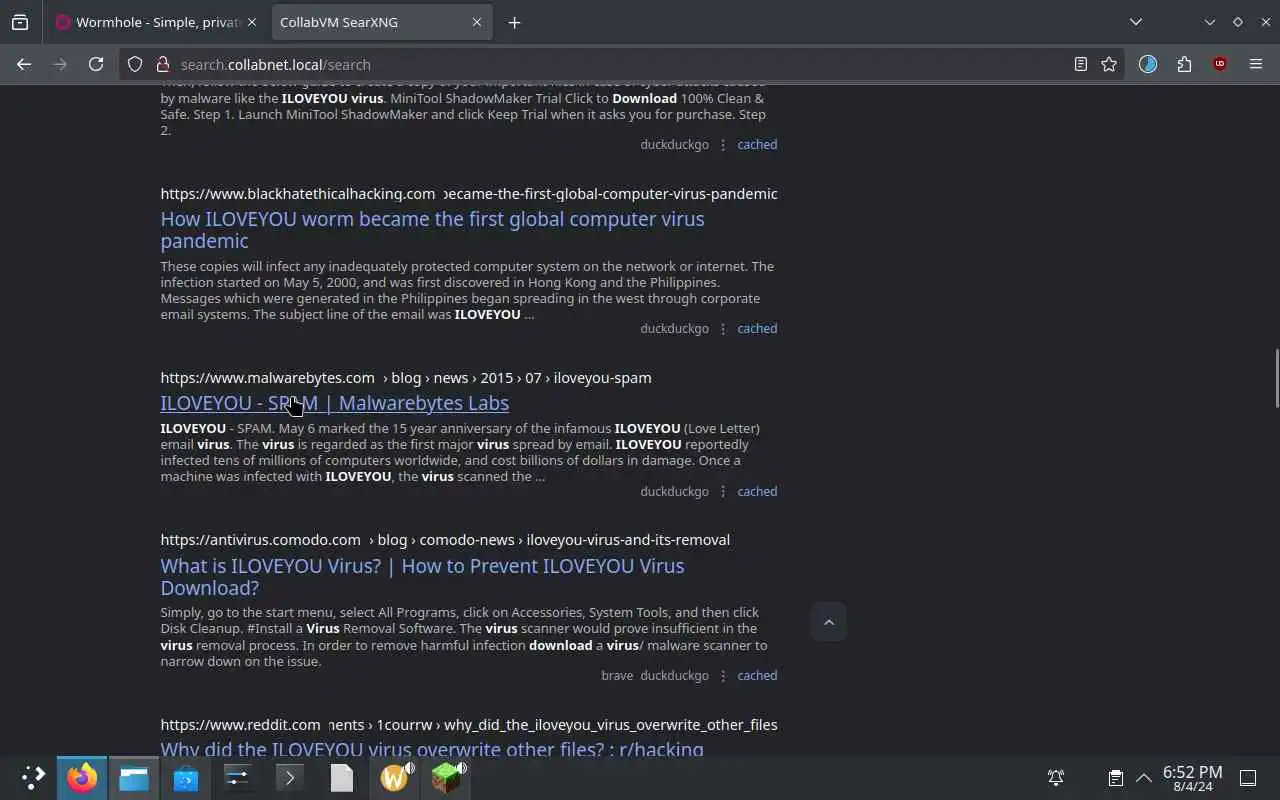Open the extensions puzzle icon
Image resolution: width=1280 pixels, height=800 pixels.
click(1184, 64)
